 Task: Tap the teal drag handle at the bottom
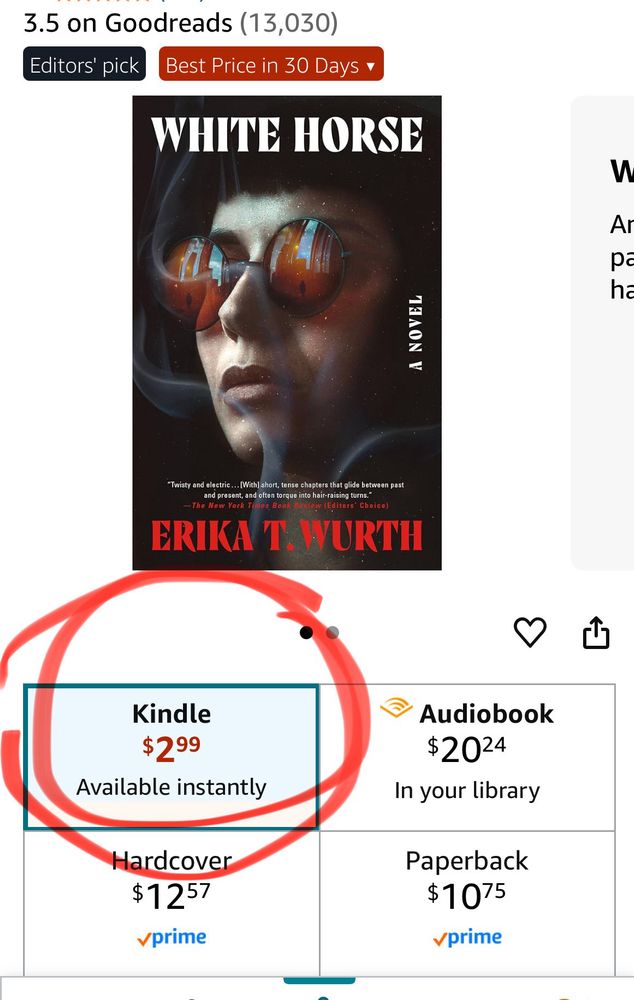319,980
